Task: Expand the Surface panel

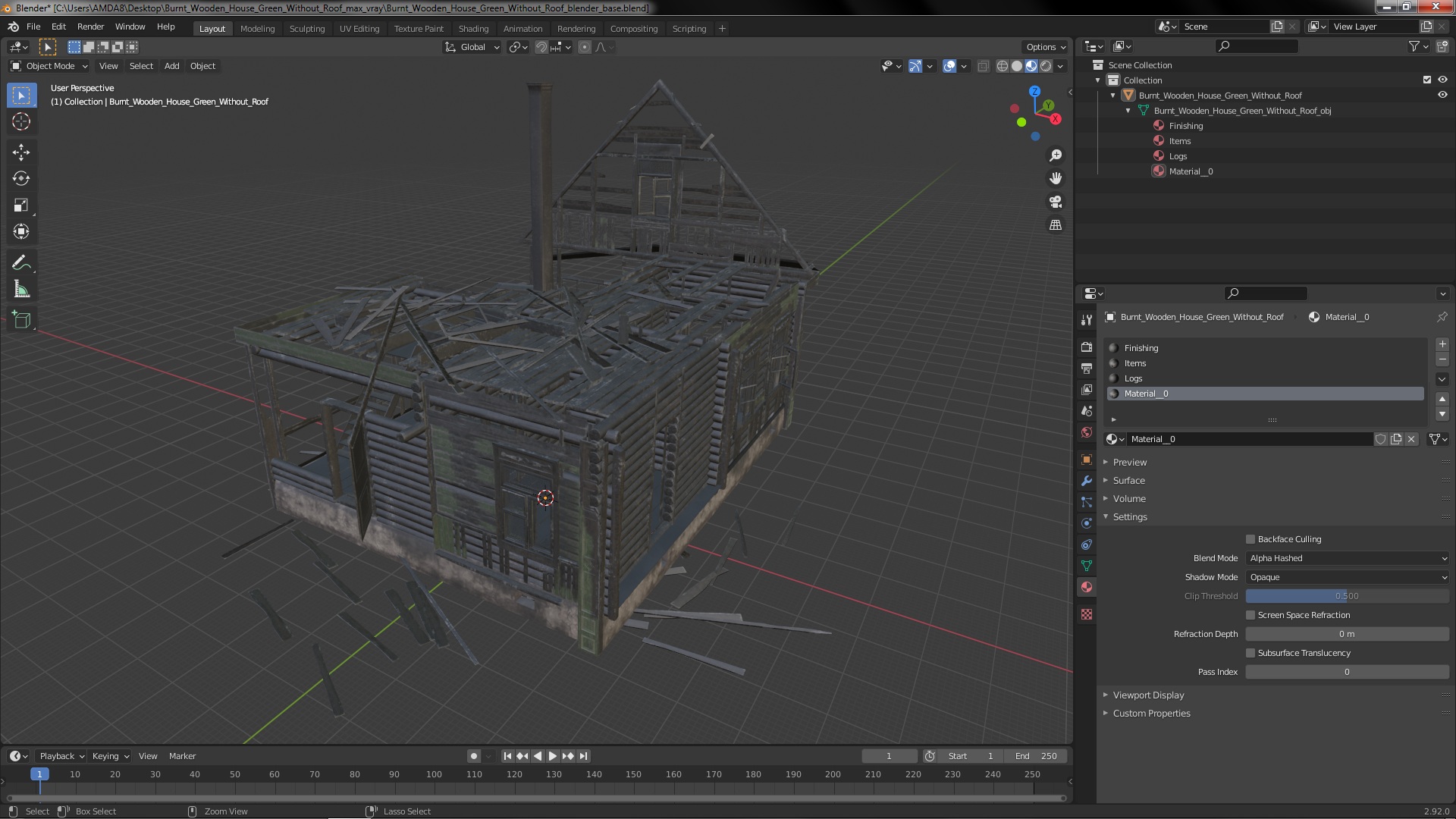Action: pyautogui.click(x=1128, y=480)
